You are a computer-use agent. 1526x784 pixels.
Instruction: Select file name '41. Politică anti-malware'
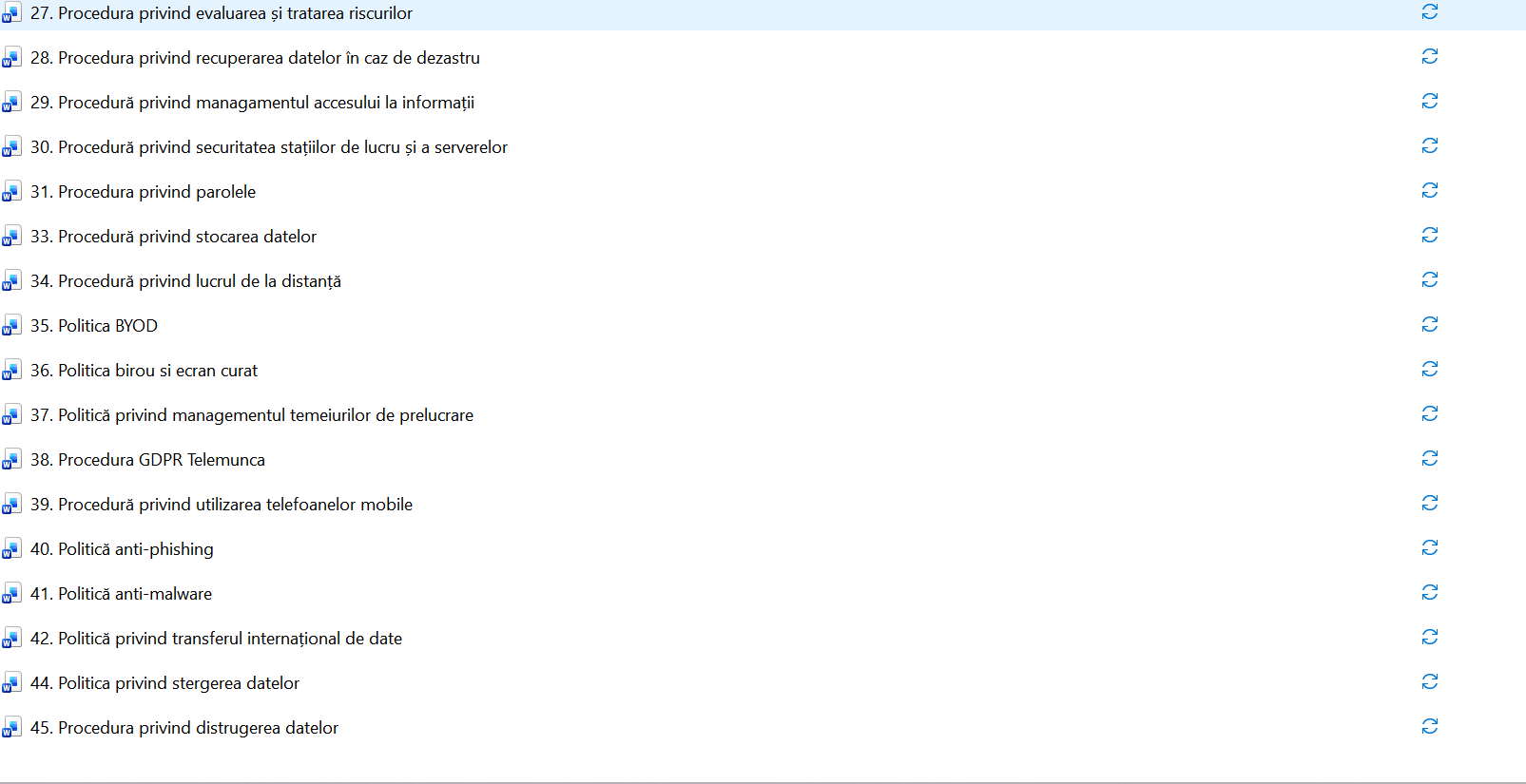tap(121, 594)
